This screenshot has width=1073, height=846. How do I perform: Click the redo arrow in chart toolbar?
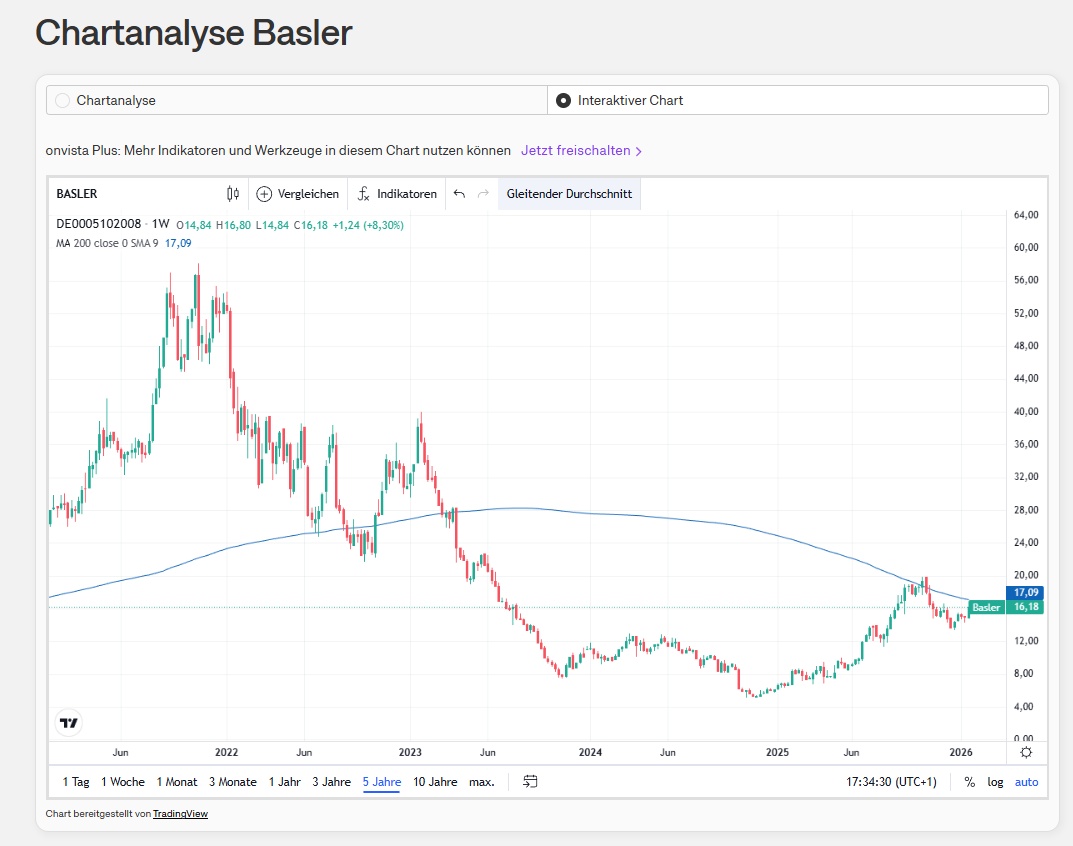coord(483,194)
